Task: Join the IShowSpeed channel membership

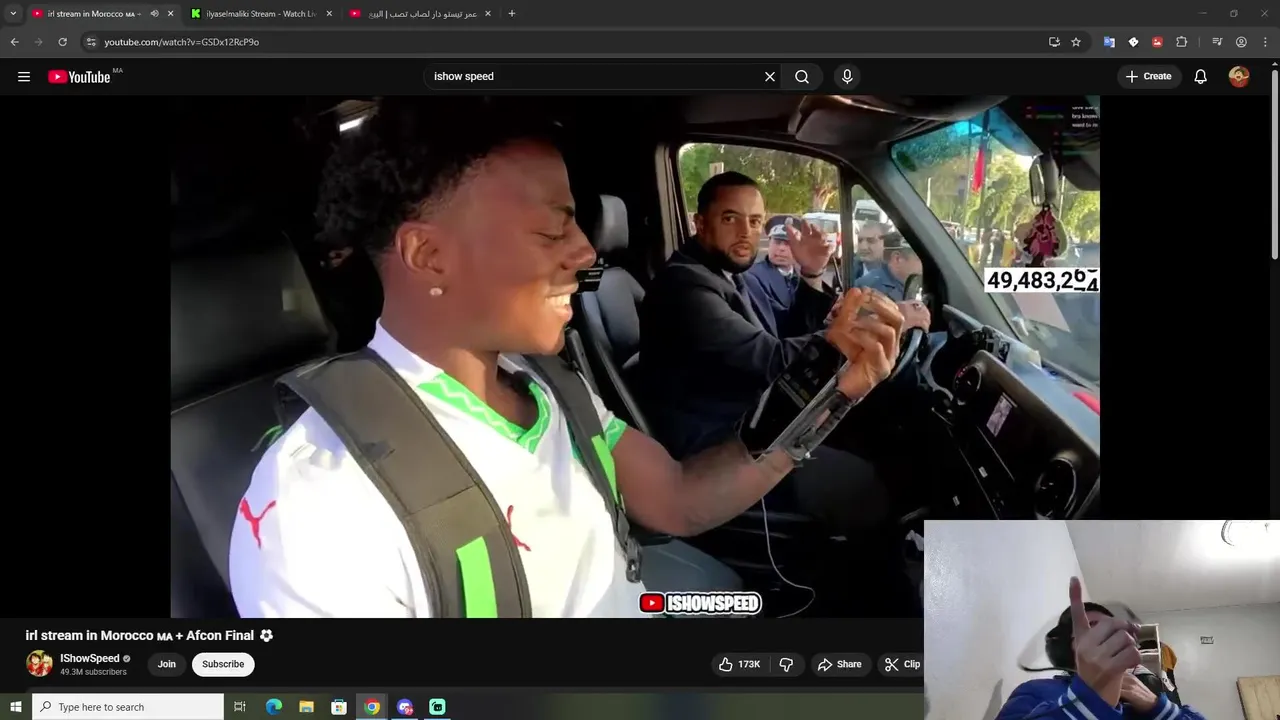Action: coord(167,664)
